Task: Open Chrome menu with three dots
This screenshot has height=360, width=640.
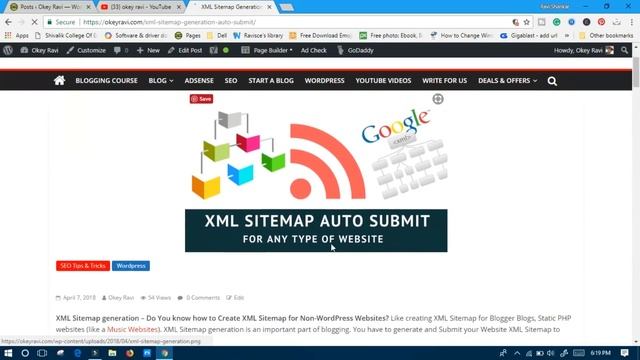Action: pos(631,22)
